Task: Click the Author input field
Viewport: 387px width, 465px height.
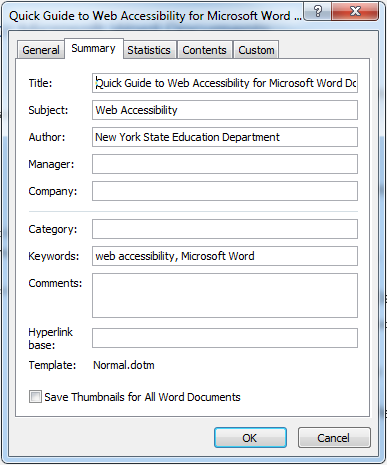Action: (x=225, y=137)
